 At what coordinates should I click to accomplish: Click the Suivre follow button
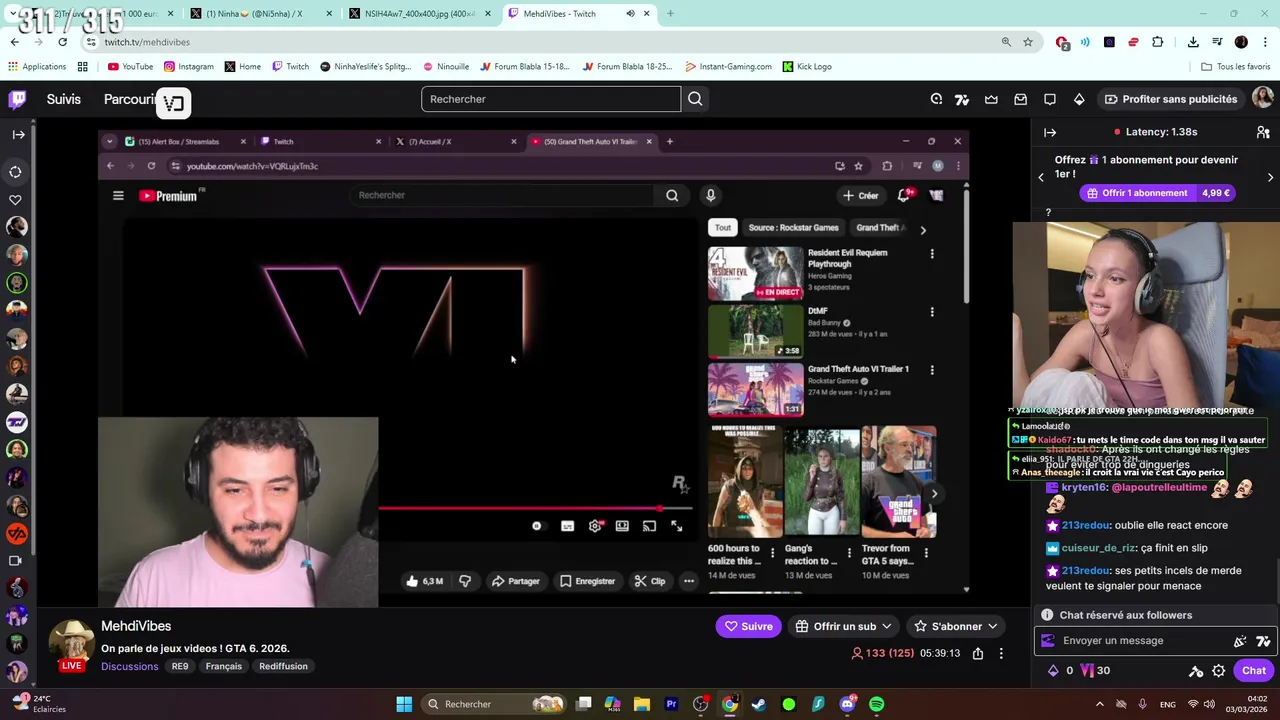pyautogui.click(x=748, y=626)
